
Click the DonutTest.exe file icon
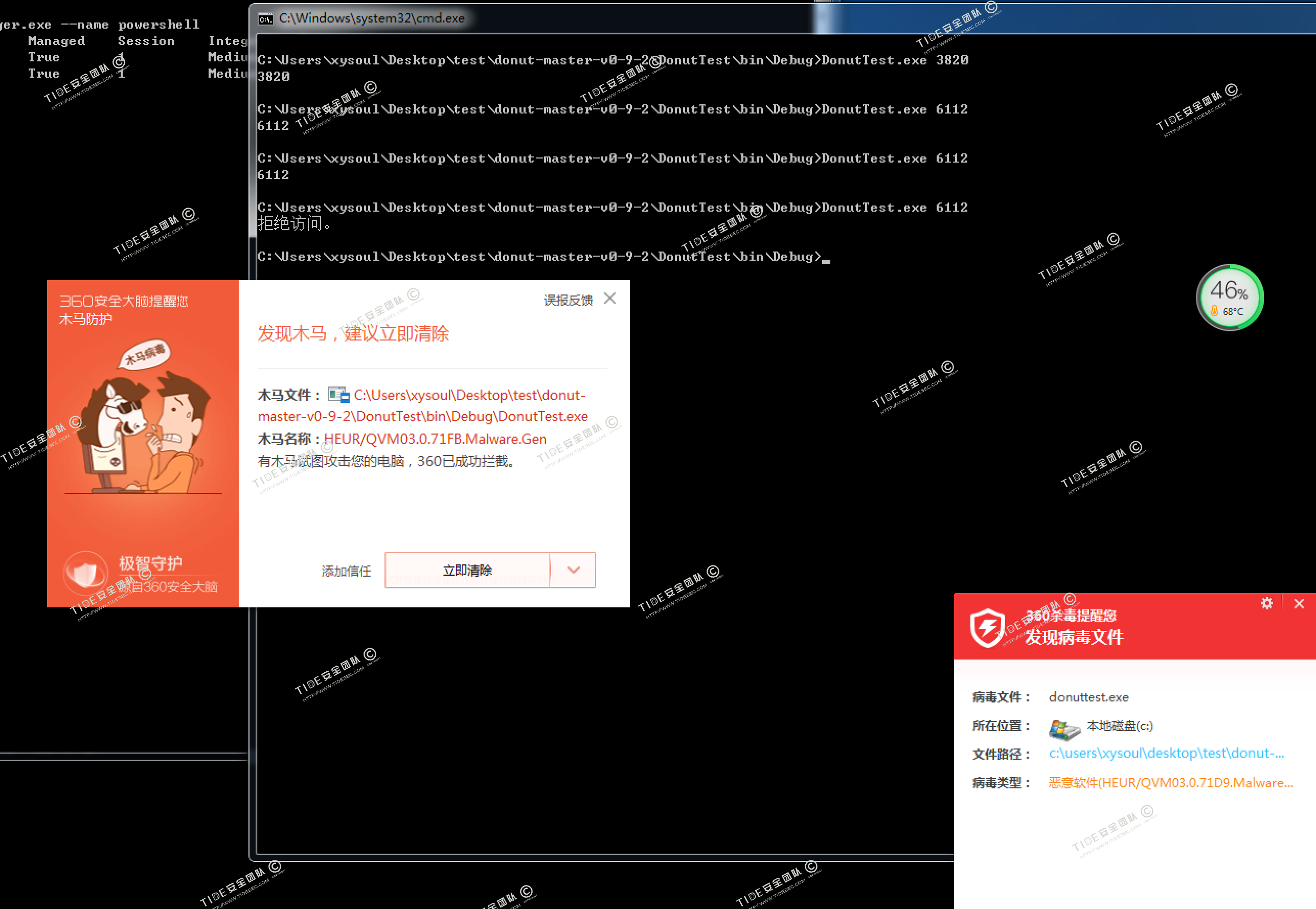338,395
